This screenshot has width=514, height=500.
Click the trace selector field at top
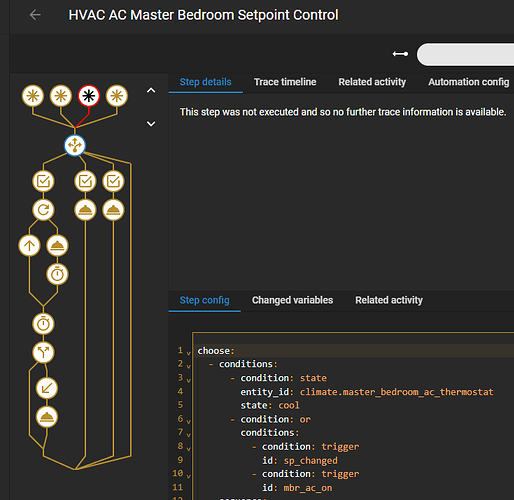click(x=465, y=54)
